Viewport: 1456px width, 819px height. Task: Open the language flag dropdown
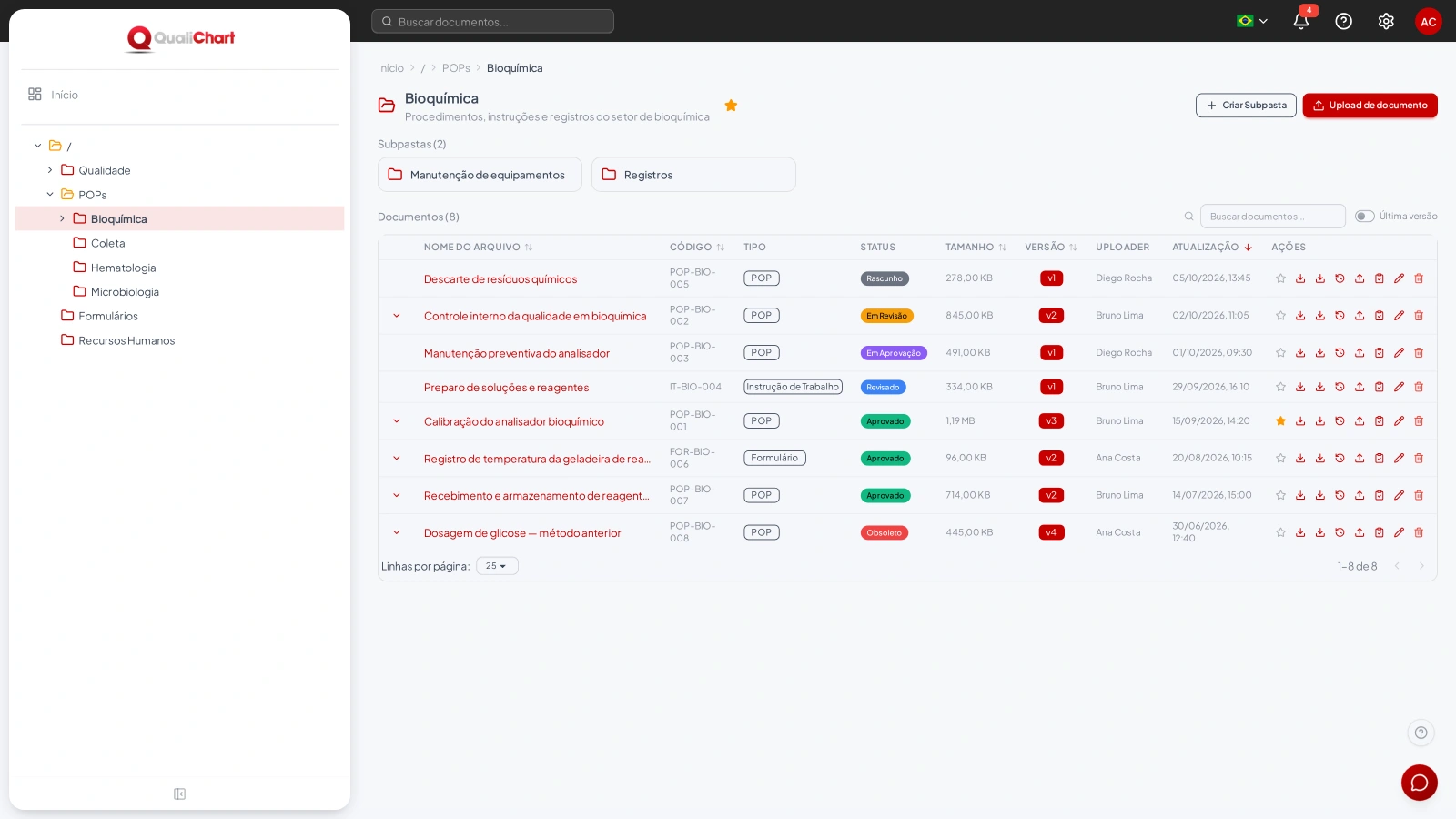click(x=1252, y=21)
